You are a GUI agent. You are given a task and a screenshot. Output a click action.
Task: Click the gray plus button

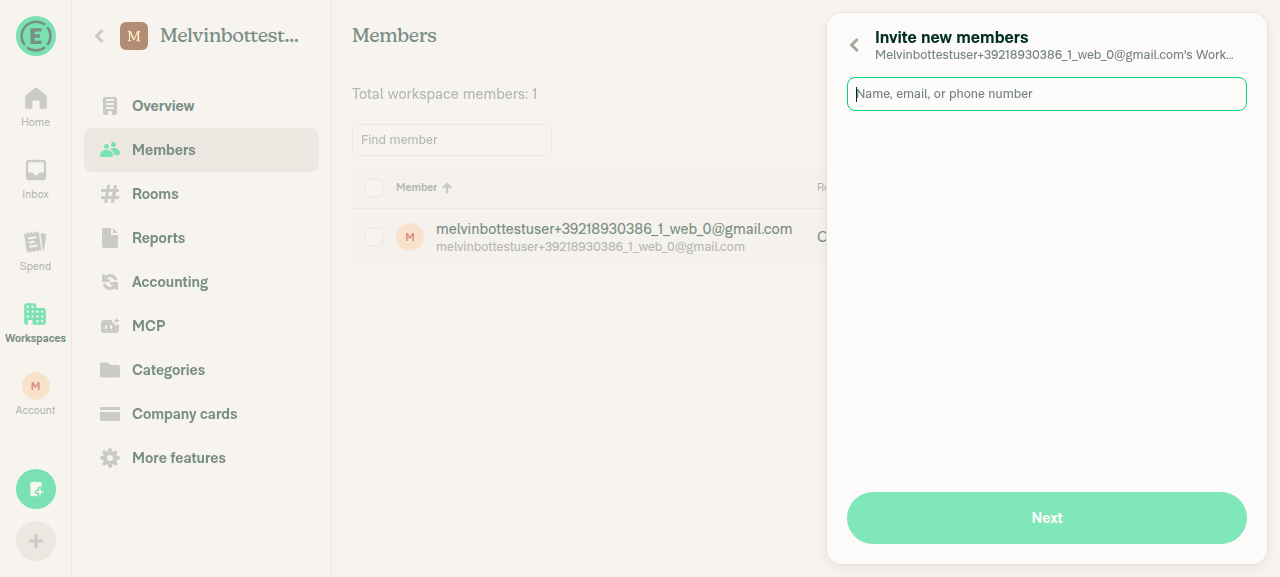[x=36, y=541]
